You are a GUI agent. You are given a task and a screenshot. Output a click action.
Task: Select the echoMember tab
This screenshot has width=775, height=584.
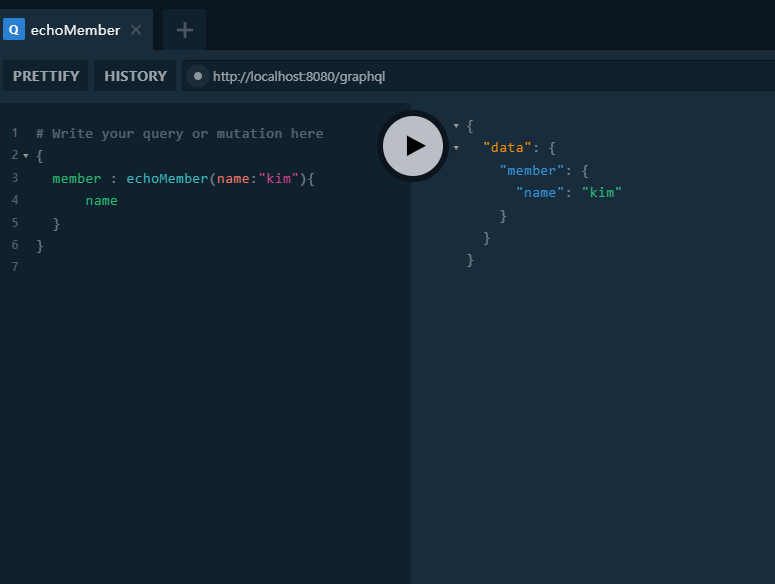coord(76,30)
